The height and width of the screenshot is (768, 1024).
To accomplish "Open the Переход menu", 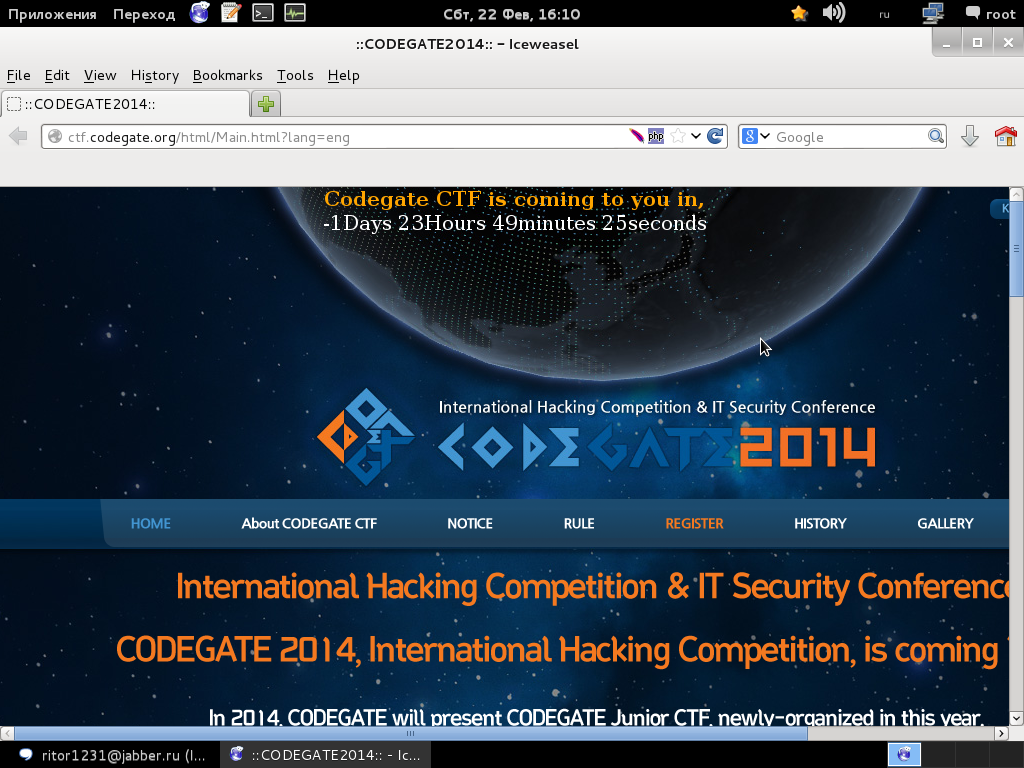I will [144, 14].
